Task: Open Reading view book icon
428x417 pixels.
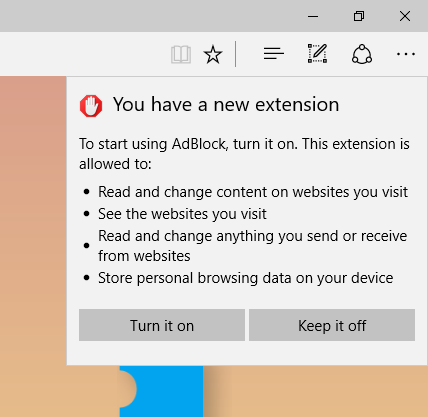Action: (x=181, y=54)
